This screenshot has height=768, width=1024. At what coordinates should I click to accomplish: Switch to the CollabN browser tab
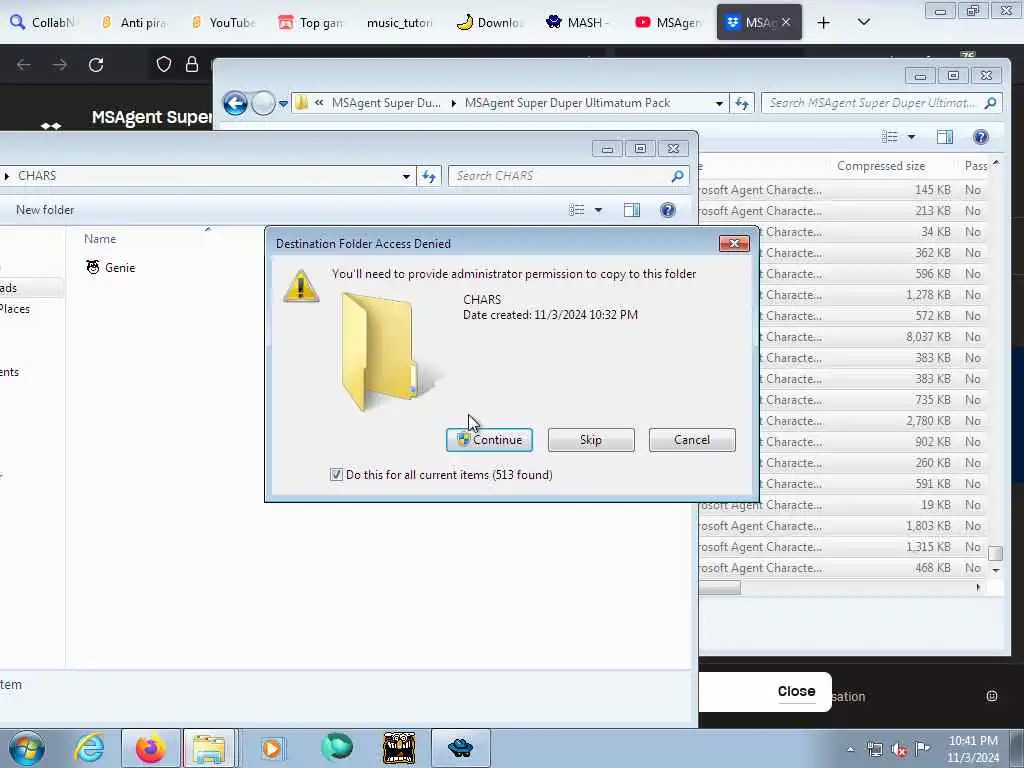(43, 22)
